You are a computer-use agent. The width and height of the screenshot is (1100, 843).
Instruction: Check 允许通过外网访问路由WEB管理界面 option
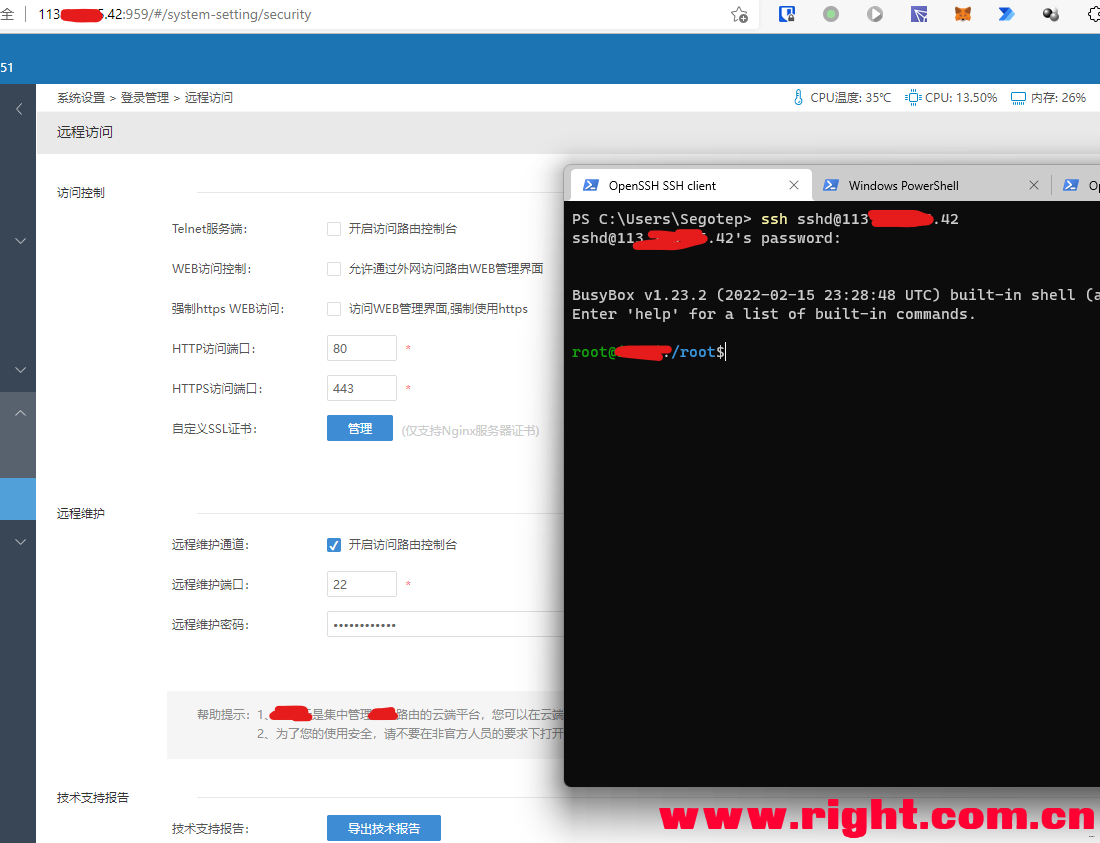click(x=334, y=269)
